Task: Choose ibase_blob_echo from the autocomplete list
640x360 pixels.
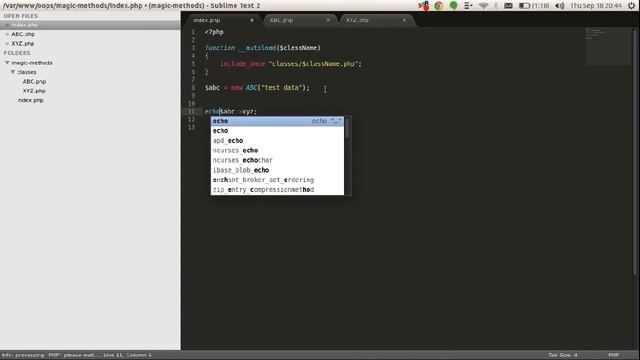Action: tap(278, 170)
